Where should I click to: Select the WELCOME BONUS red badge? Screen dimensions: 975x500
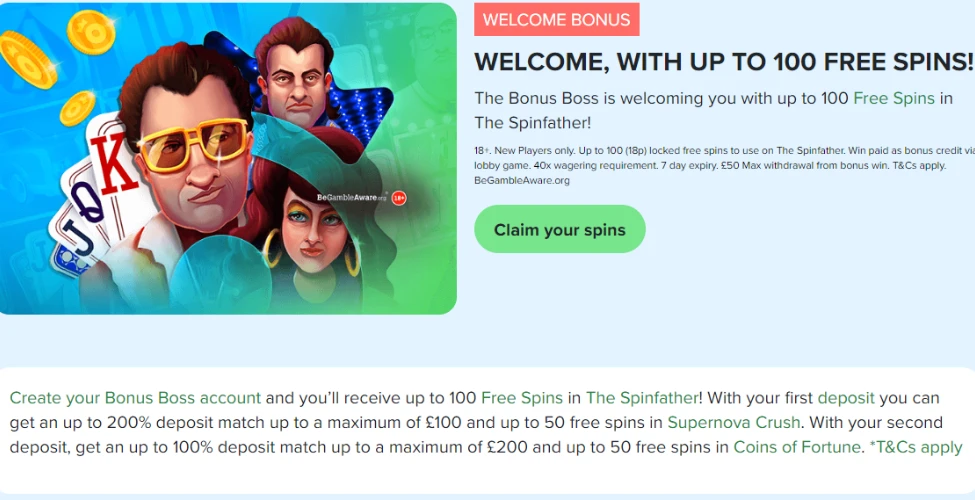pos(557,19)
